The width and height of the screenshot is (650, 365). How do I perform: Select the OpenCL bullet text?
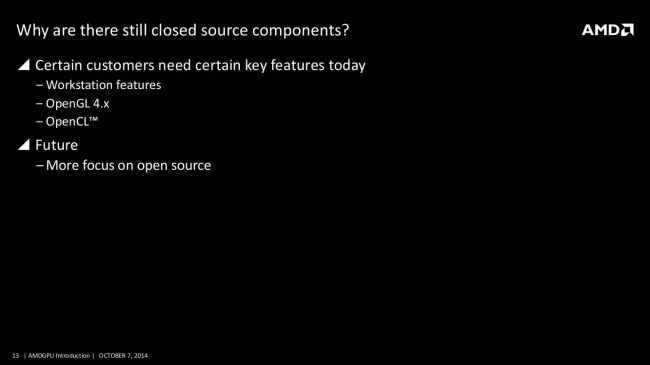point(72,122)
